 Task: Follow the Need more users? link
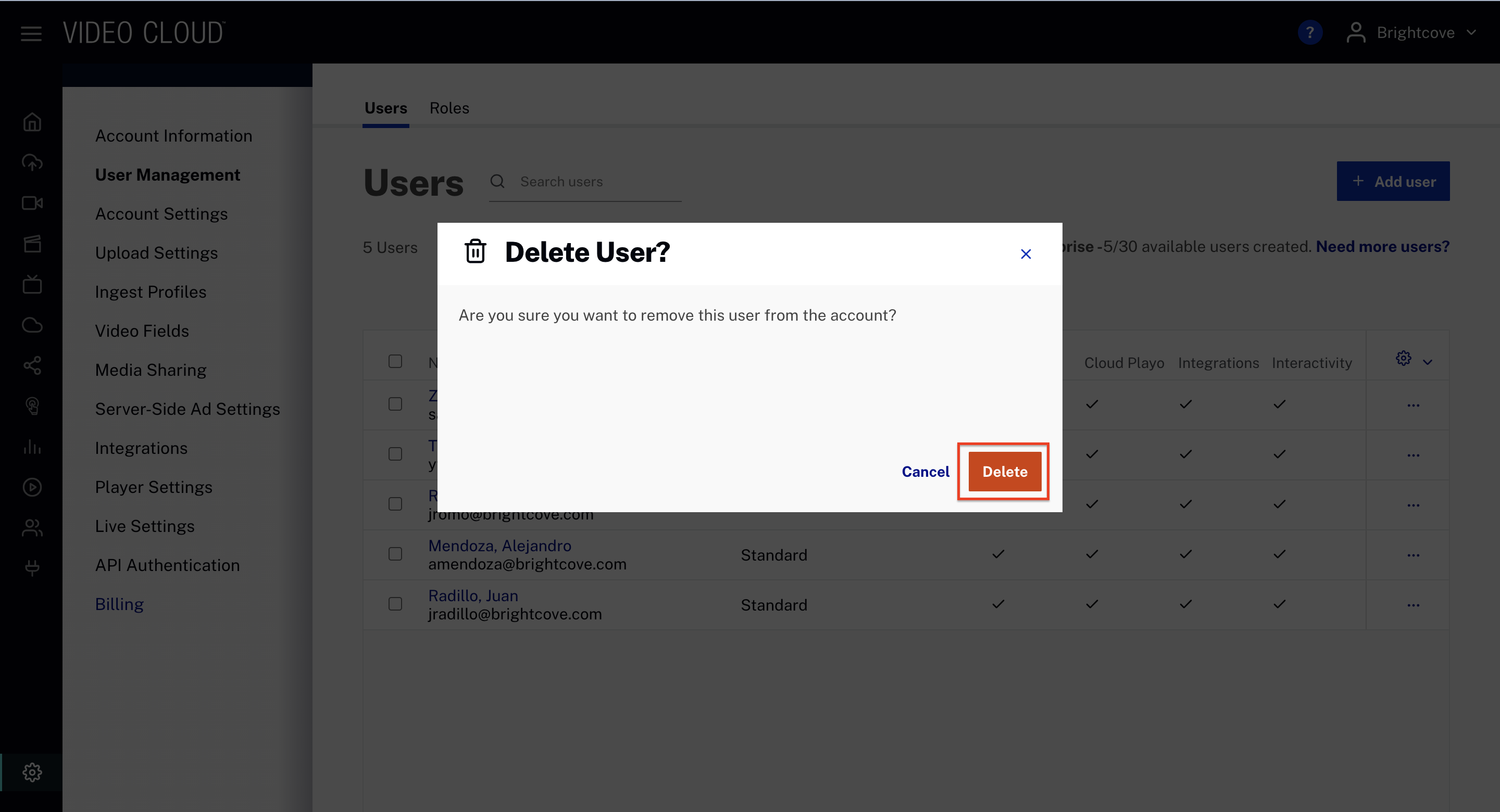tap(1382, 246)
